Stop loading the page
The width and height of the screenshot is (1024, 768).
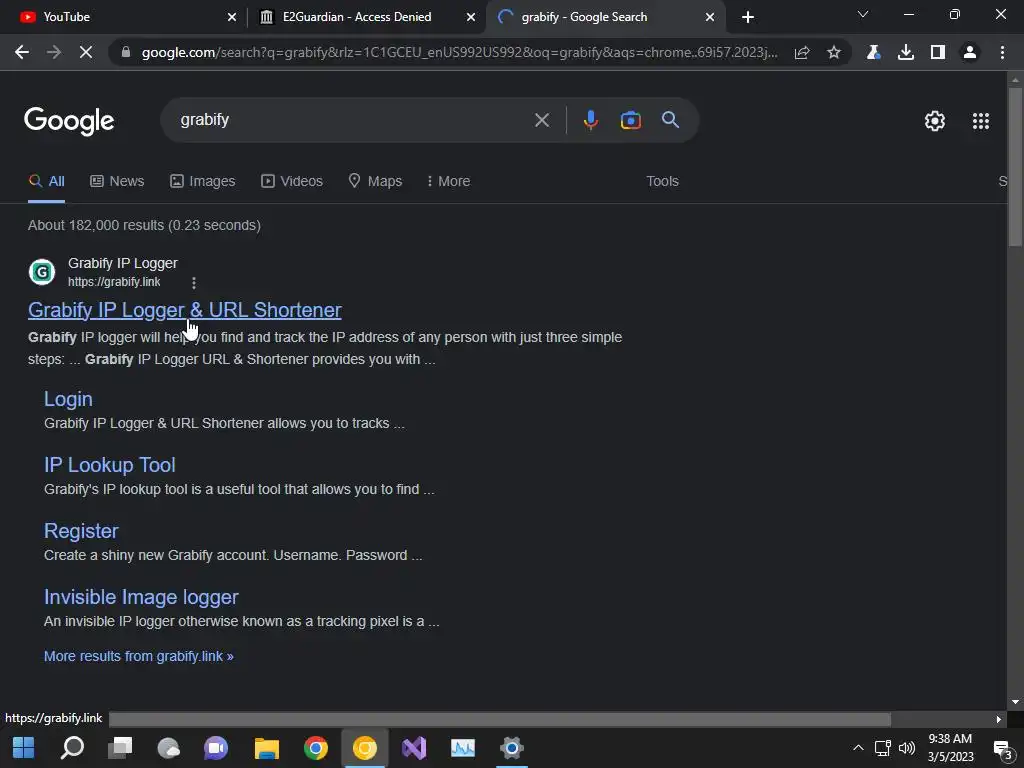click(86, 52)
